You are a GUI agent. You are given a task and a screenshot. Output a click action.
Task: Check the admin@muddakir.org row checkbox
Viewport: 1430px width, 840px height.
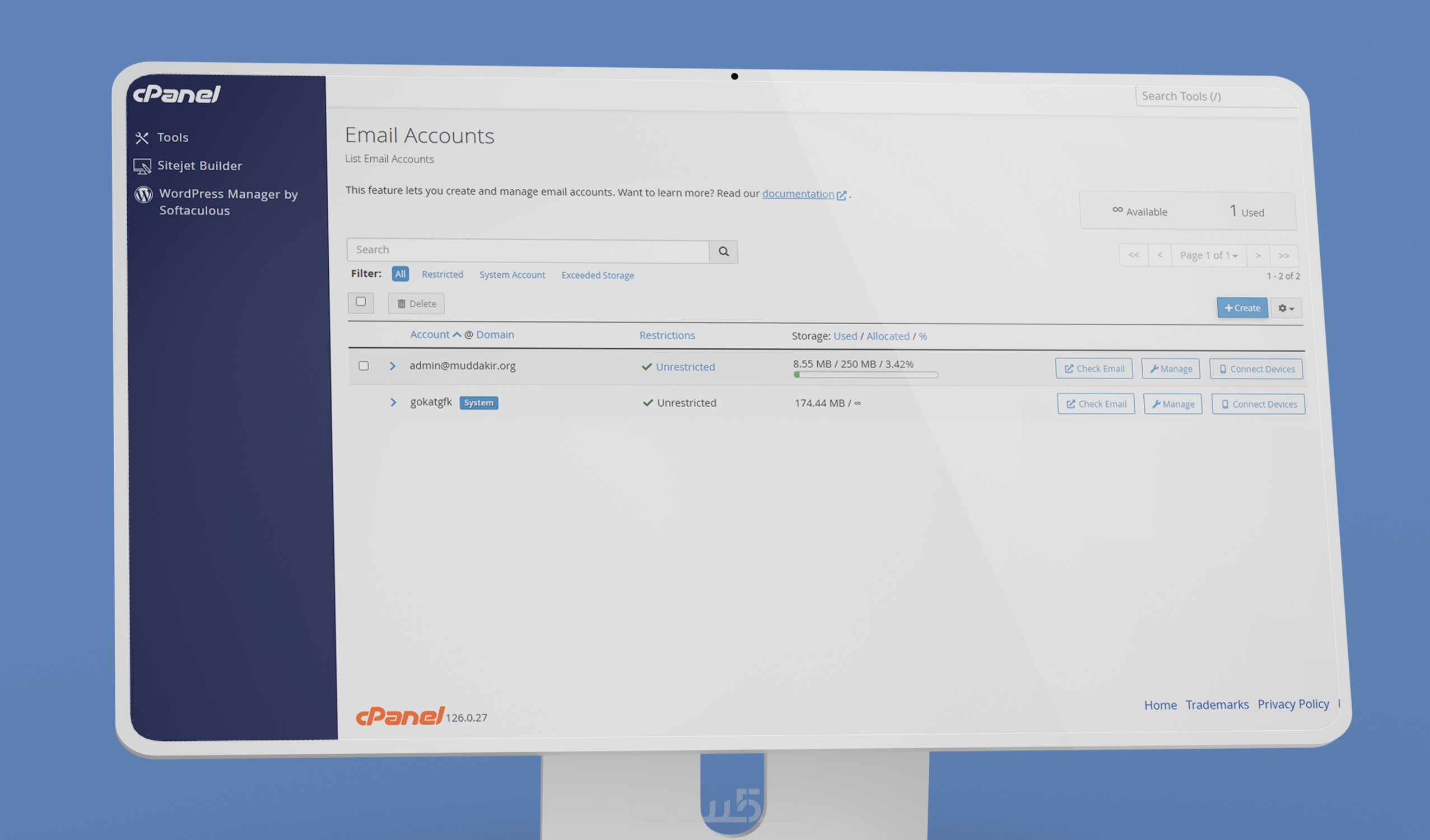pyautogui.click(x=364, y=366)
